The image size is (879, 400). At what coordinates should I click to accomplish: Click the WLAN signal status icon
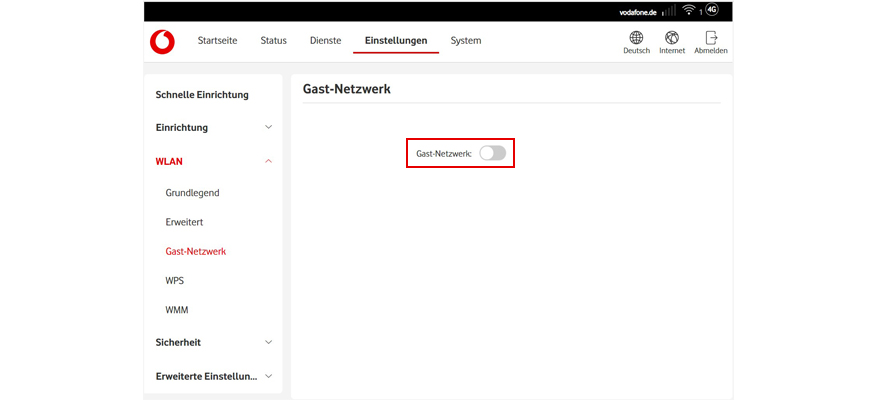click(689, 10)
